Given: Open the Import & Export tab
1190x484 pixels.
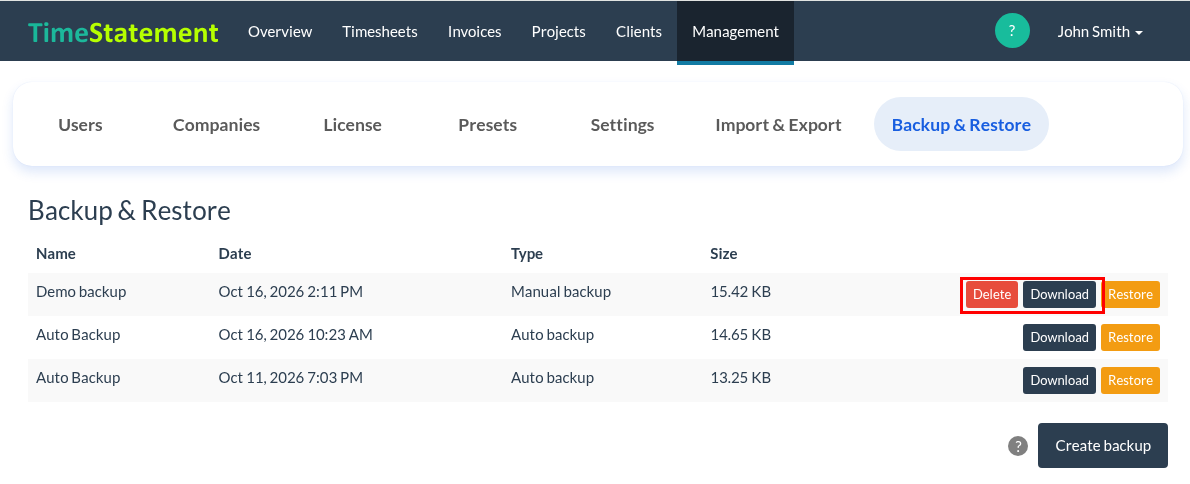Looking at the screenshot, I should (778, 124).
